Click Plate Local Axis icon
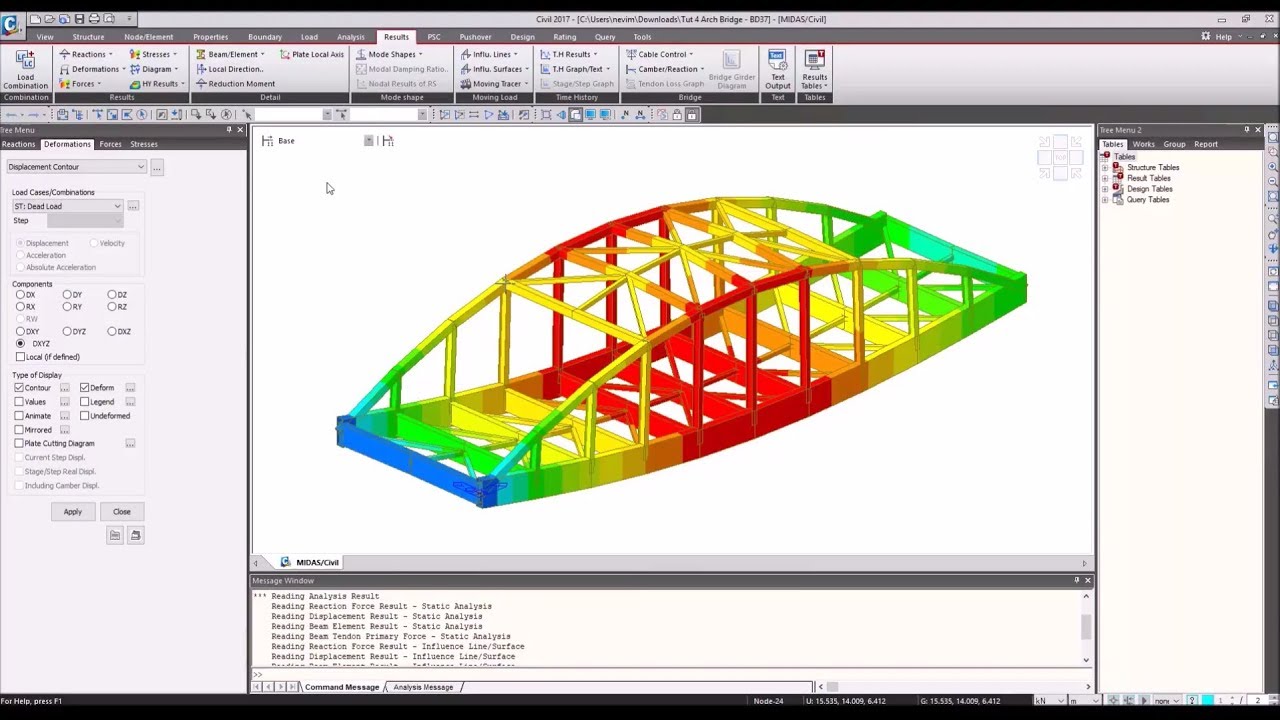 point(312,54)
